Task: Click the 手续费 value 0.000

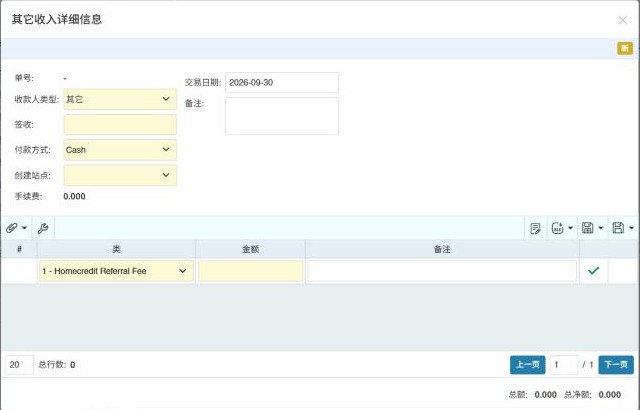Action: pyautogui.click(x=74, y=196)
